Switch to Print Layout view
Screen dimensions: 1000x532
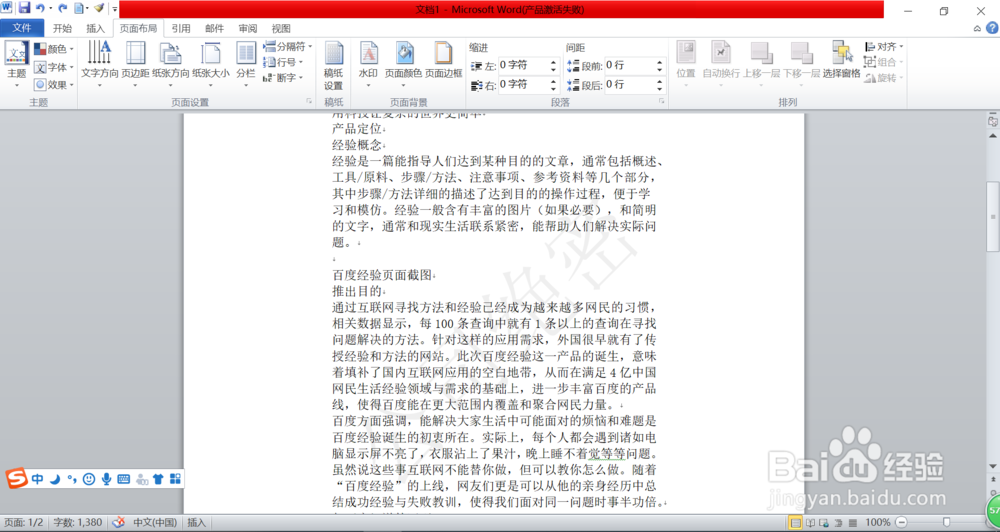pos(795,523)
